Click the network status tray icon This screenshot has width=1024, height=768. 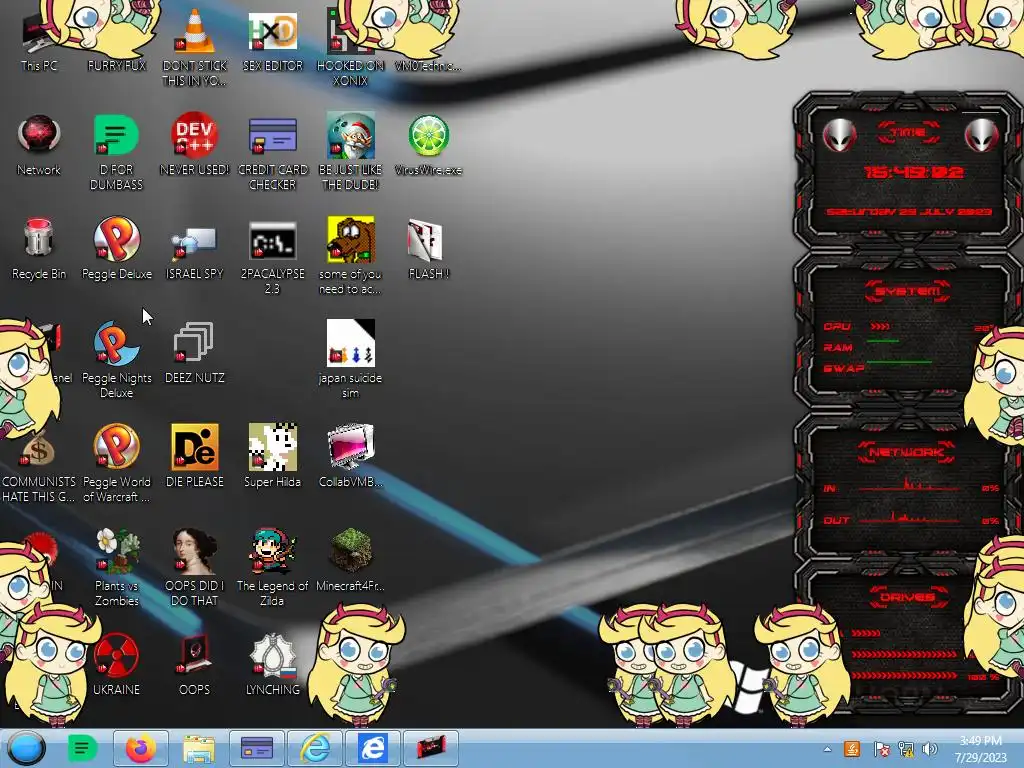pyautogui.click(x=906, y=749)
